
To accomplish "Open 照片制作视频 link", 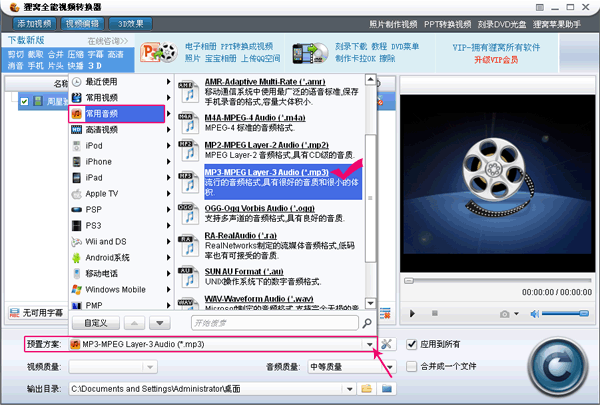I will tap(393, 24).
